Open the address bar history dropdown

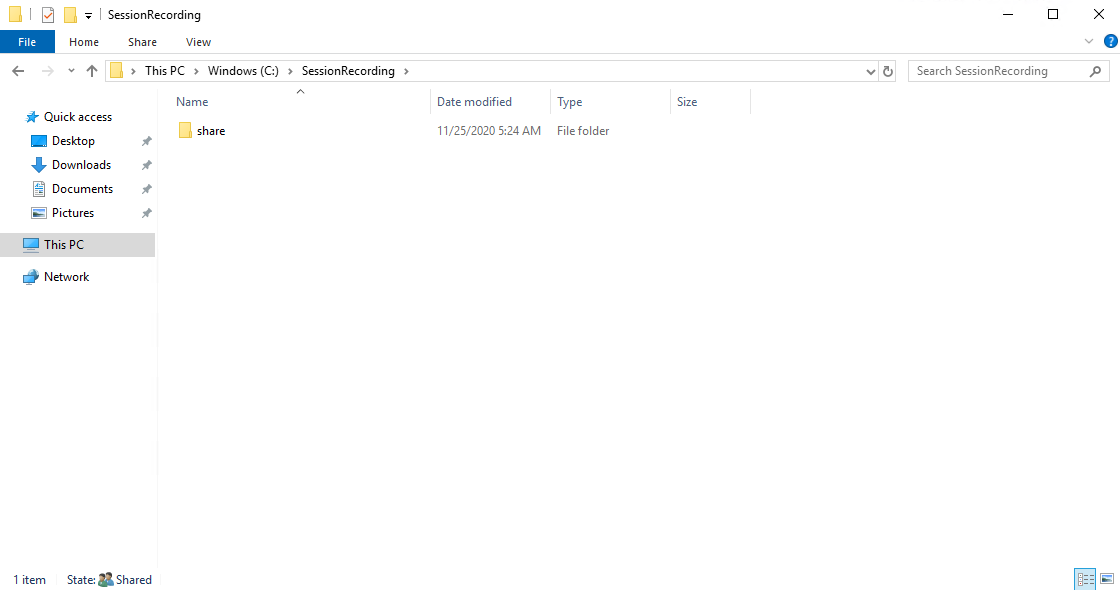click(x=869, y=71)
